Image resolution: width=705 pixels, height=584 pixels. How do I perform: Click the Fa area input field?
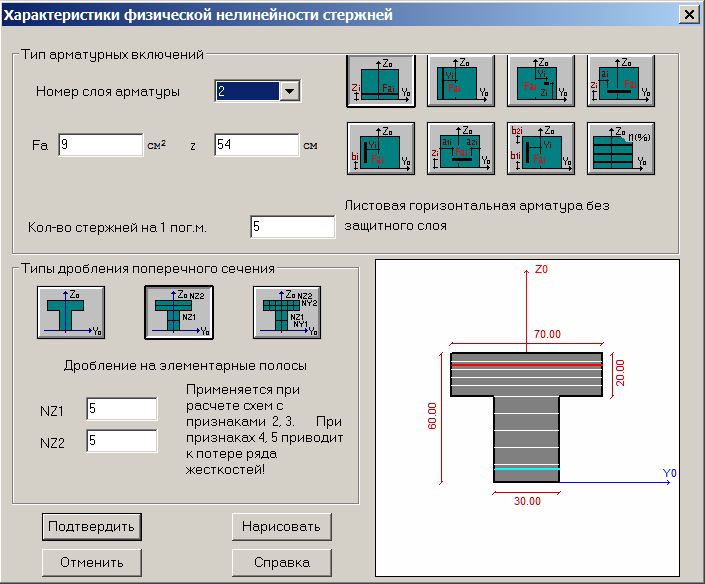point(101,145)
